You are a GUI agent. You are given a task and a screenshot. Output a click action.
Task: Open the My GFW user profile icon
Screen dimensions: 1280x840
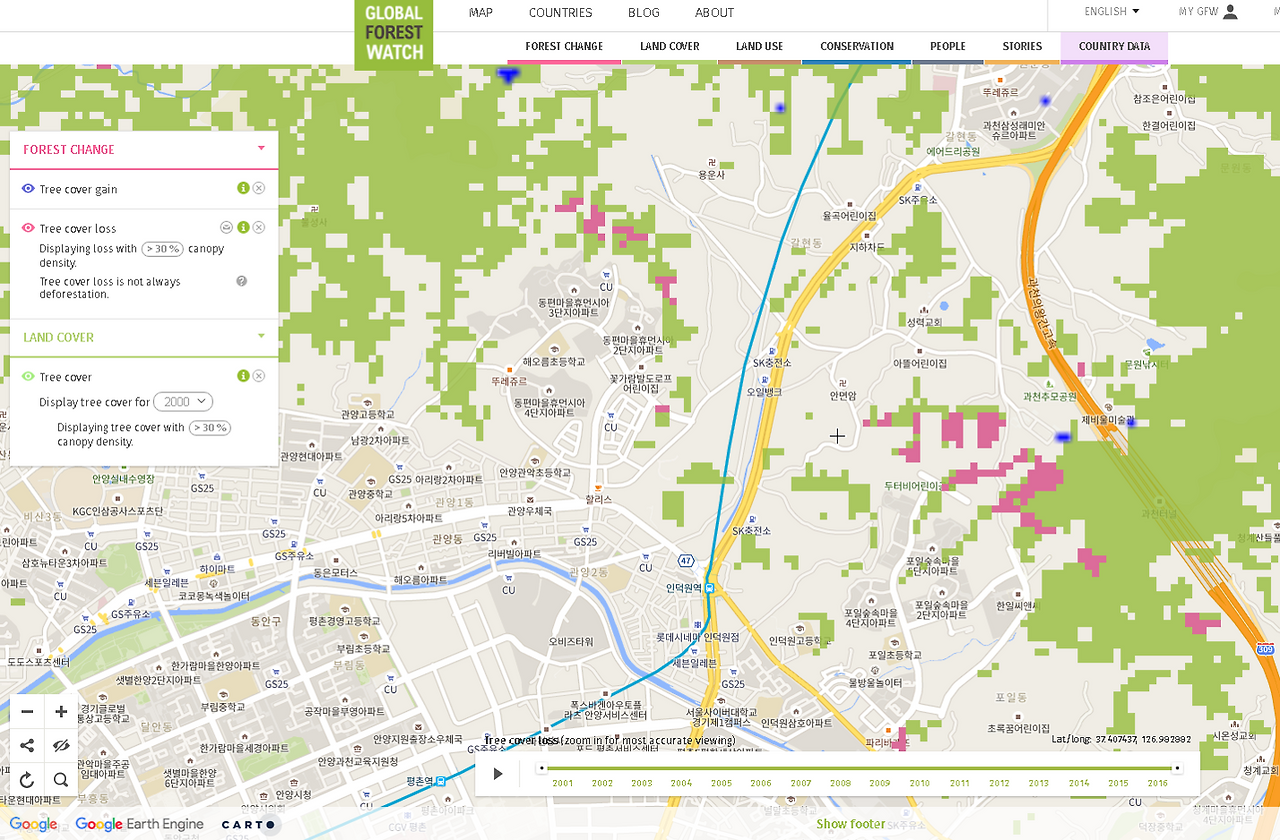[1231, 12]
